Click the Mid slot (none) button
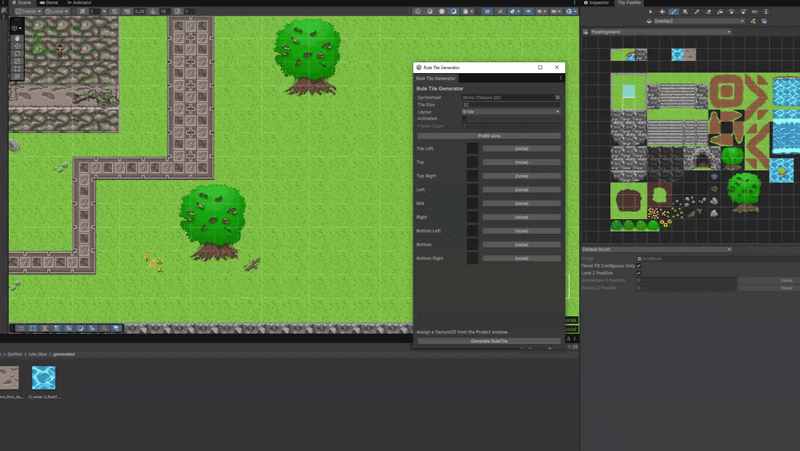Image resolution: width=800 pixels, height=451 pixels. pyautogui.click(x=521, y=204)
